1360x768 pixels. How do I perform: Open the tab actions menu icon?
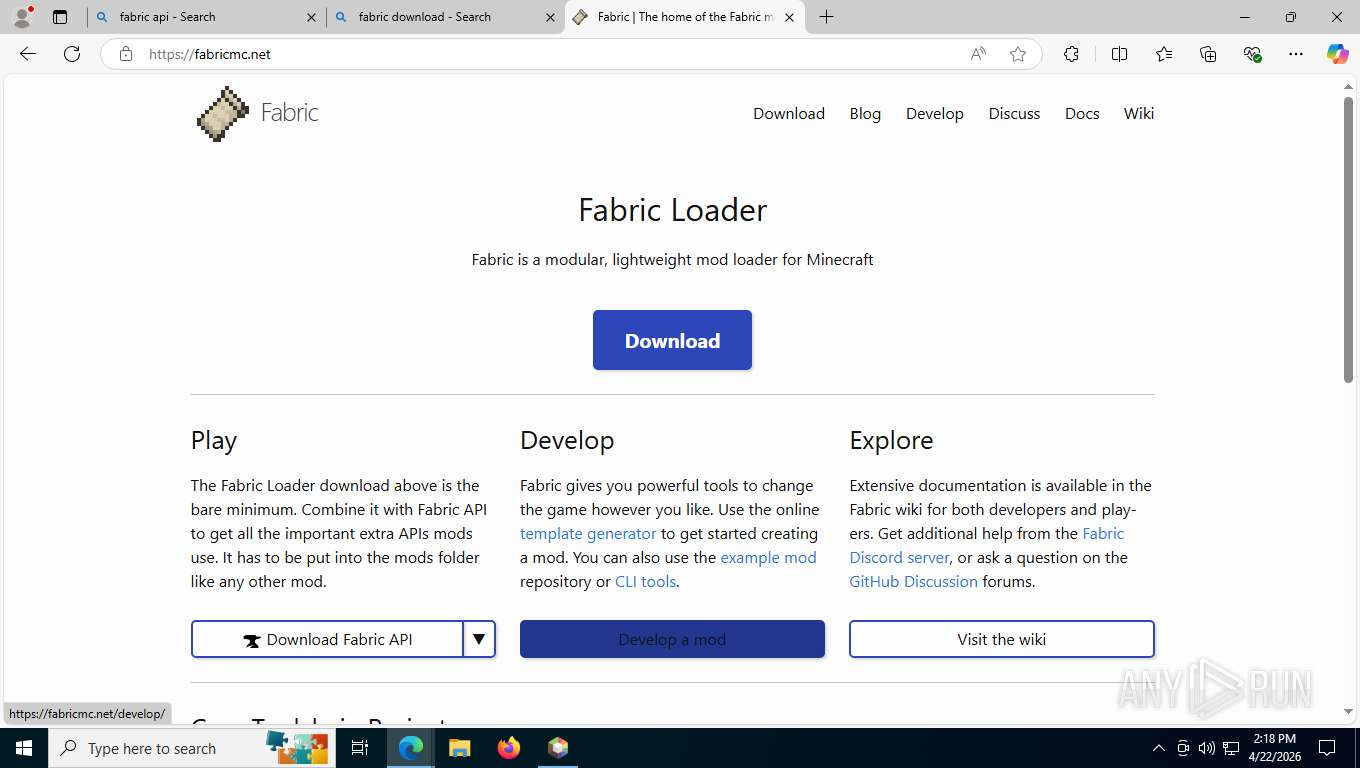(60, 17)
